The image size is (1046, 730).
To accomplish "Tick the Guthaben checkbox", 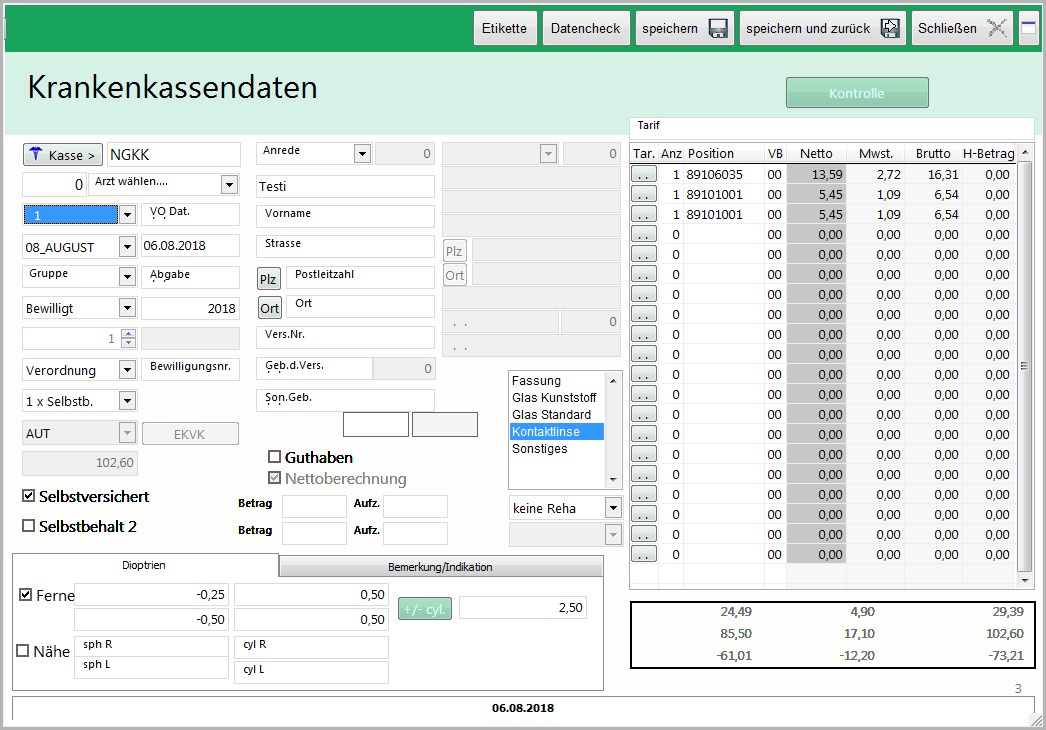I will point(275,457).
